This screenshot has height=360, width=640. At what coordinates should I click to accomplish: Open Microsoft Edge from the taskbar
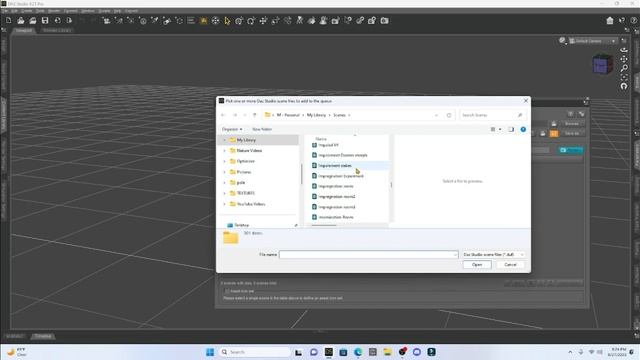point(358,352)
